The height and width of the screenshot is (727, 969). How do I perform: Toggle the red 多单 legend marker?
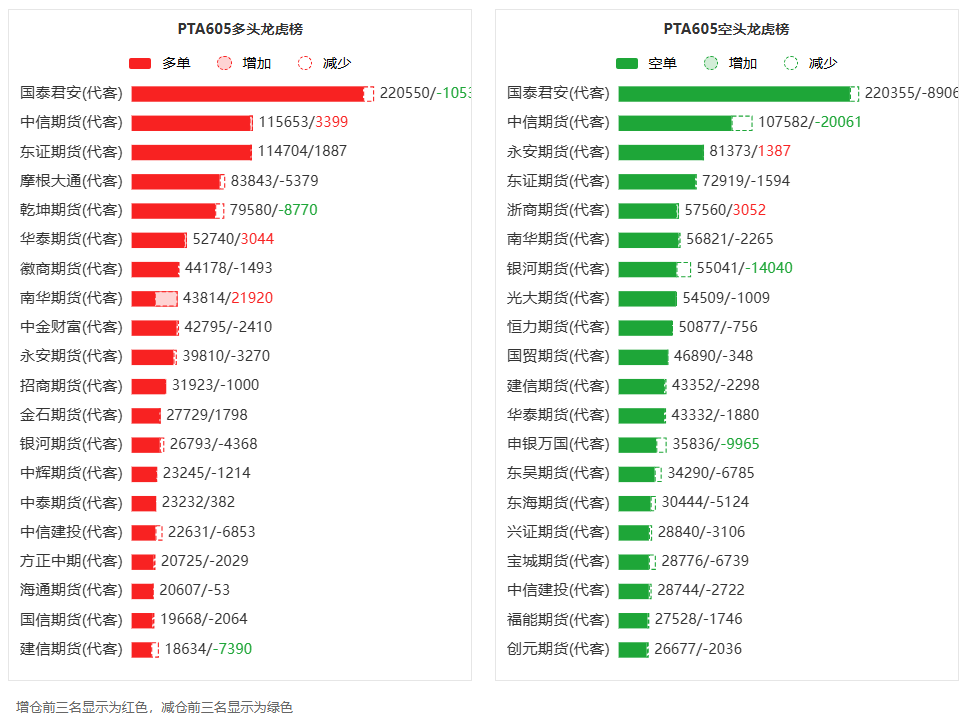(x=140, y=64)
